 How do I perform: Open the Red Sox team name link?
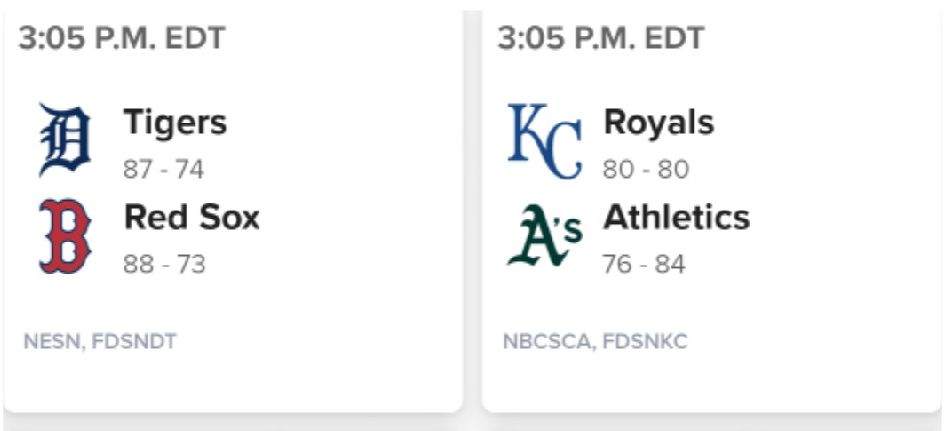point(191,217)
